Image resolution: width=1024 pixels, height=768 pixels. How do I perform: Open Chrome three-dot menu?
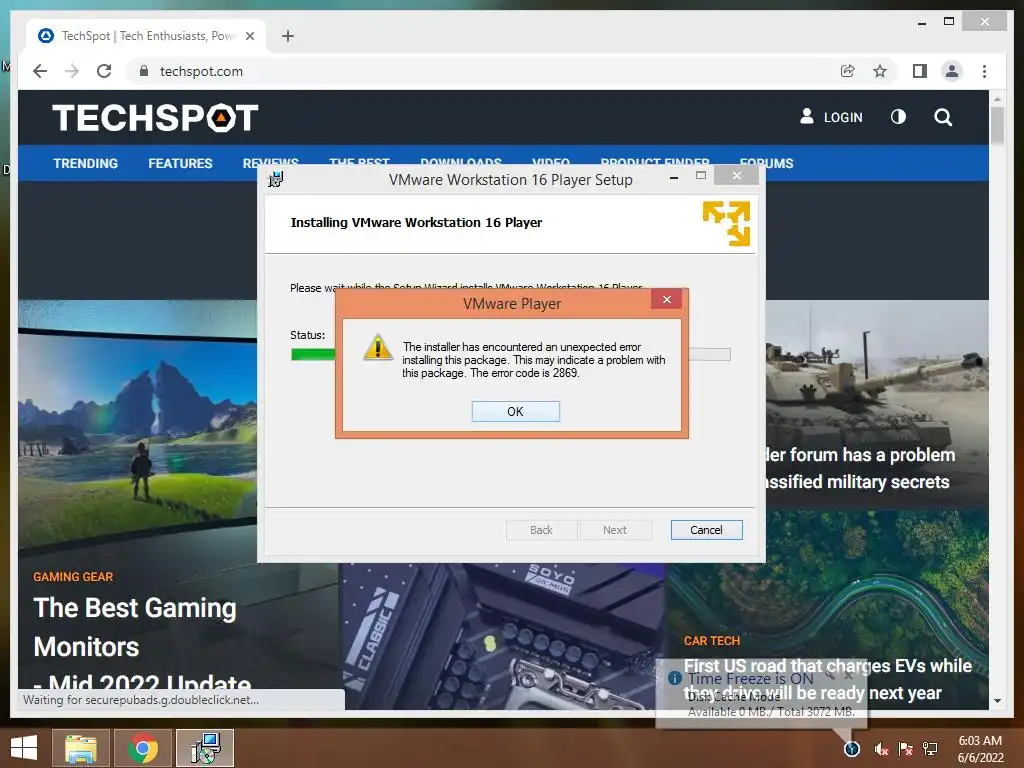coord(984,71)
